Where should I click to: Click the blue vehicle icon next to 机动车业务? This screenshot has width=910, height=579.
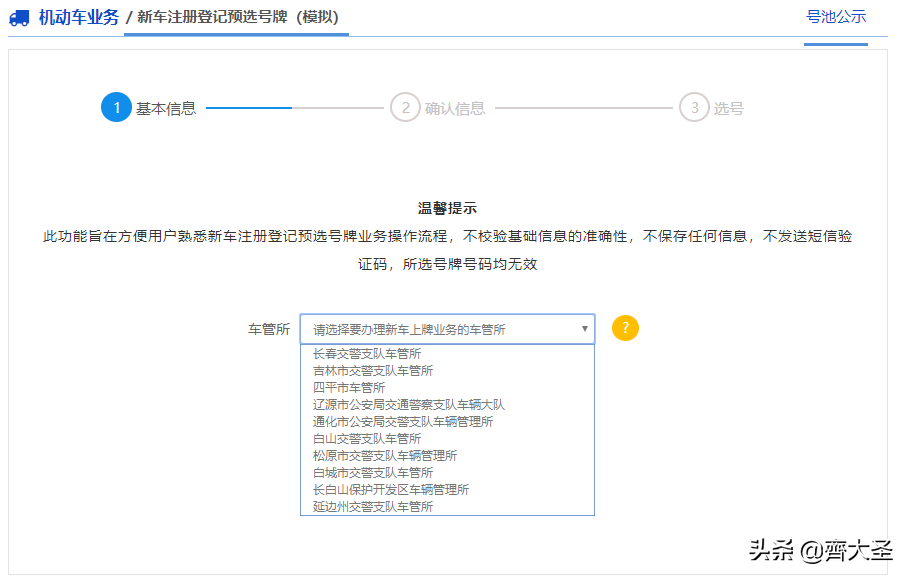pos(20,16)
